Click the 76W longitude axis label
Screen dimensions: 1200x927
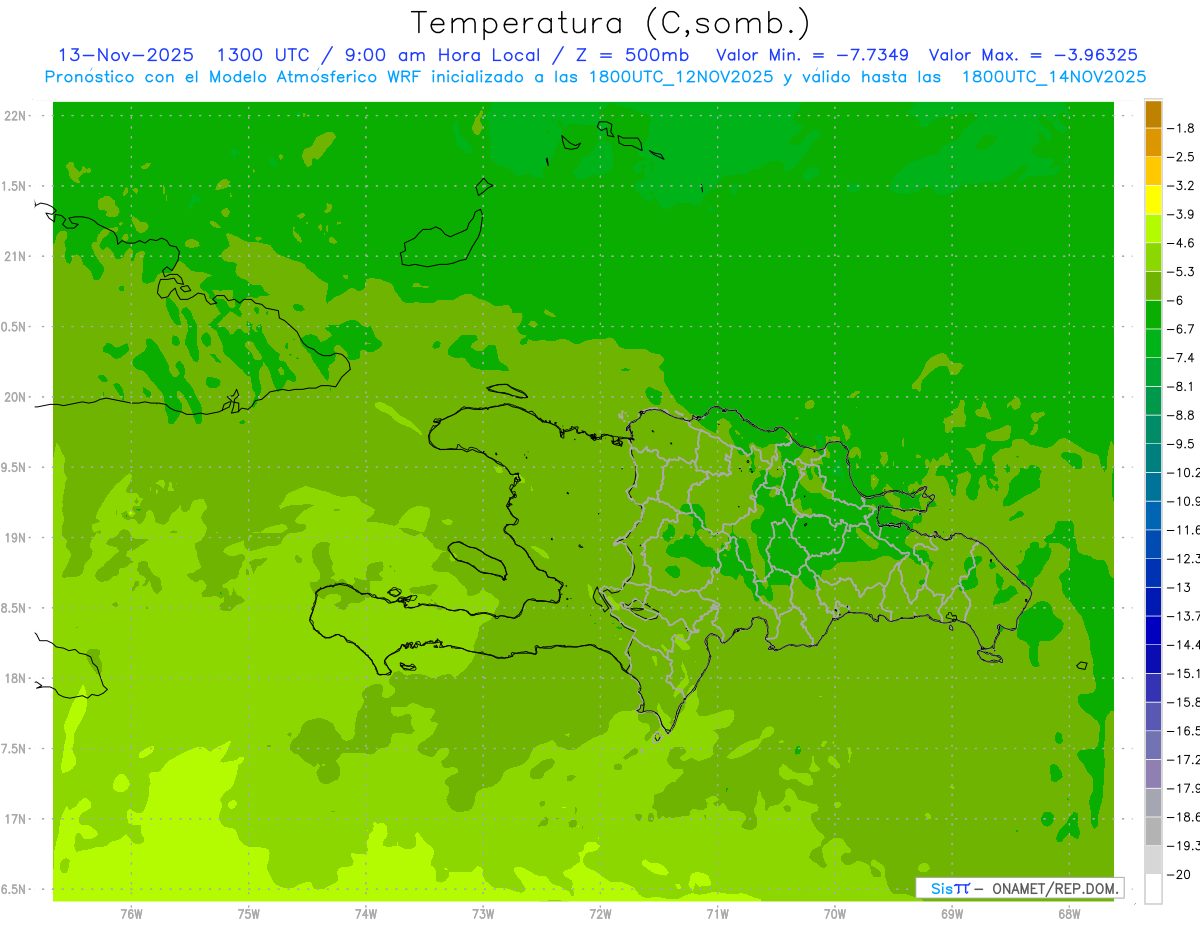coord(131,914)
